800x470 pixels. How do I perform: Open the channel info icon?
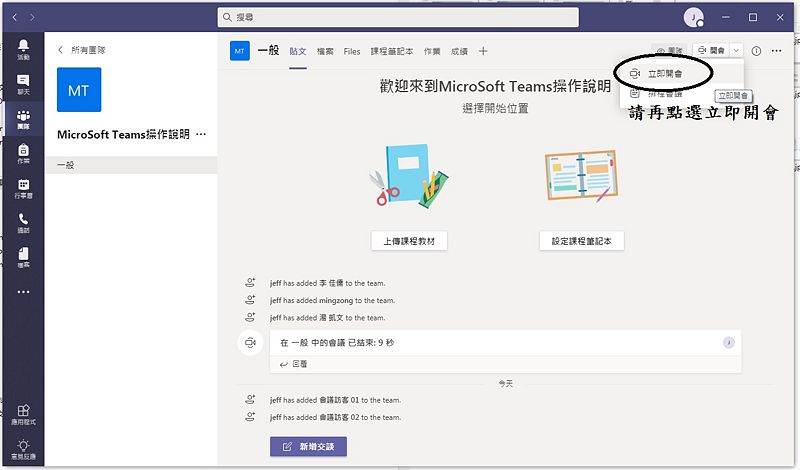(x=756, y=51)
